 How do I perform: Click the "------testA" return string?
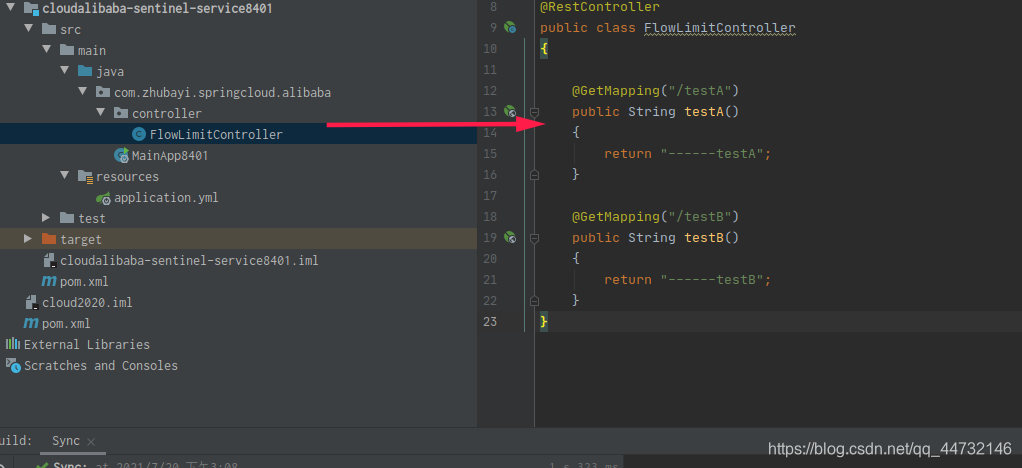712,154
